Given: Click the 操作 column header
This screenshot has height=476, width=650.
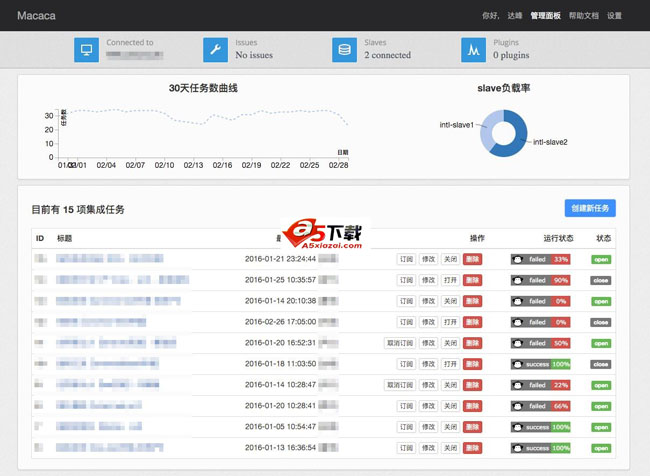Looking at the screenshot, I should click(x=477, y=238).
